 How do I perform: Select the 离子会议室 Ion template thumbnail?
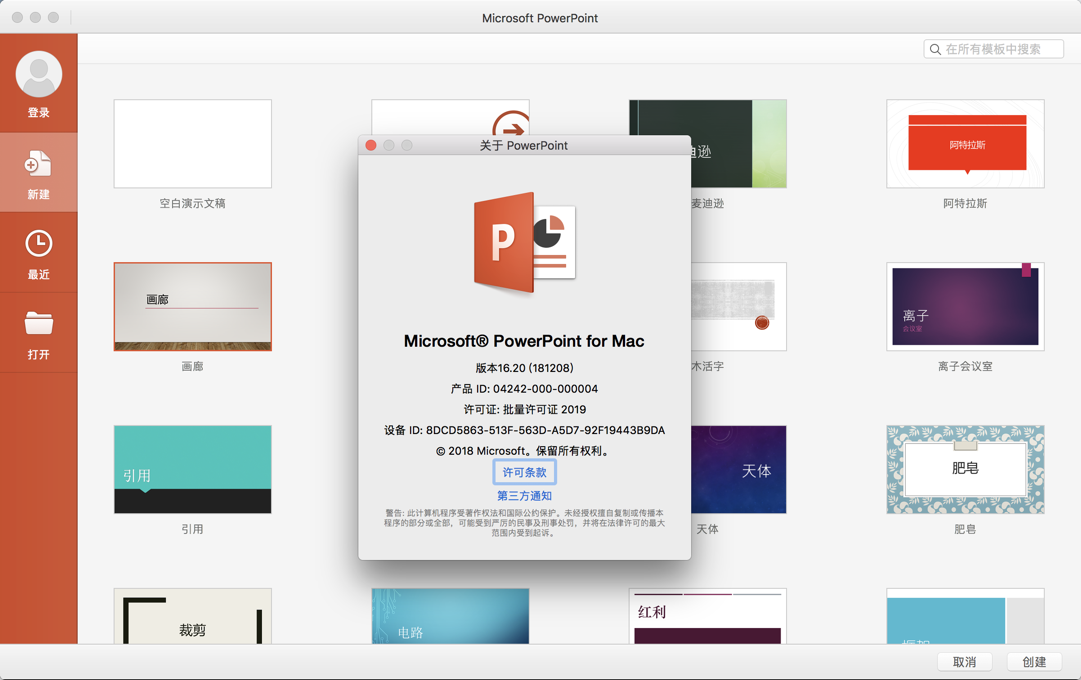point(965,306)
